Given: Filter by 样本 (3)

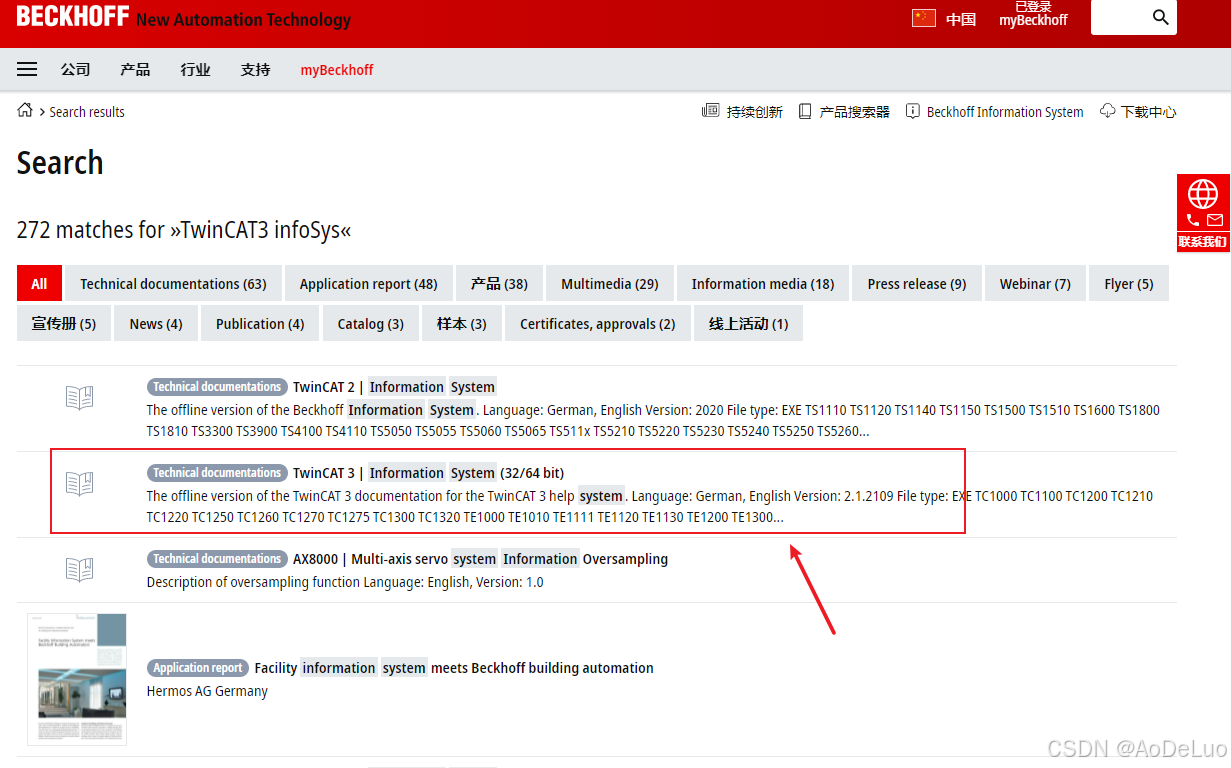Looking at the screenshot, I should 462,324.
